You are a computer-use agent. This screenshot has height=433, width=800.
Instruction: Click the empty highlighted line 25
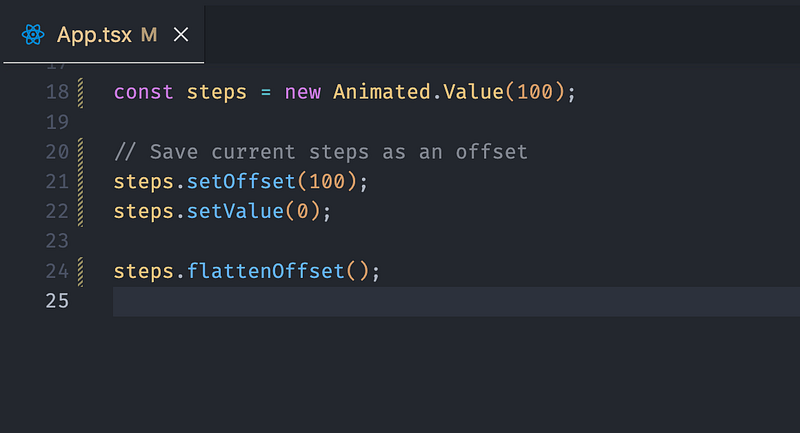tap(456, 301)
